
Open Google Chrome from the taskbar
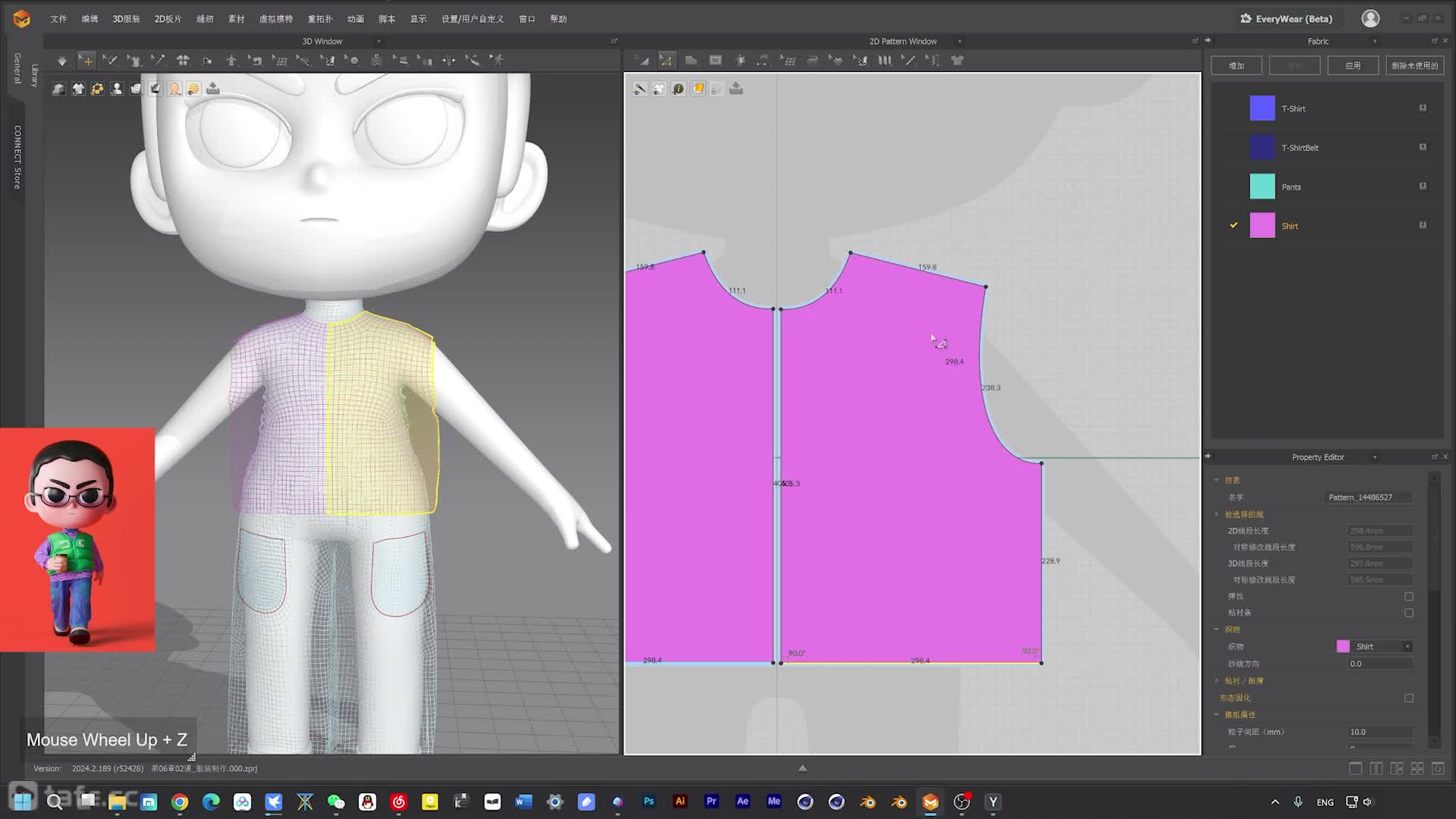coord(180,802)
